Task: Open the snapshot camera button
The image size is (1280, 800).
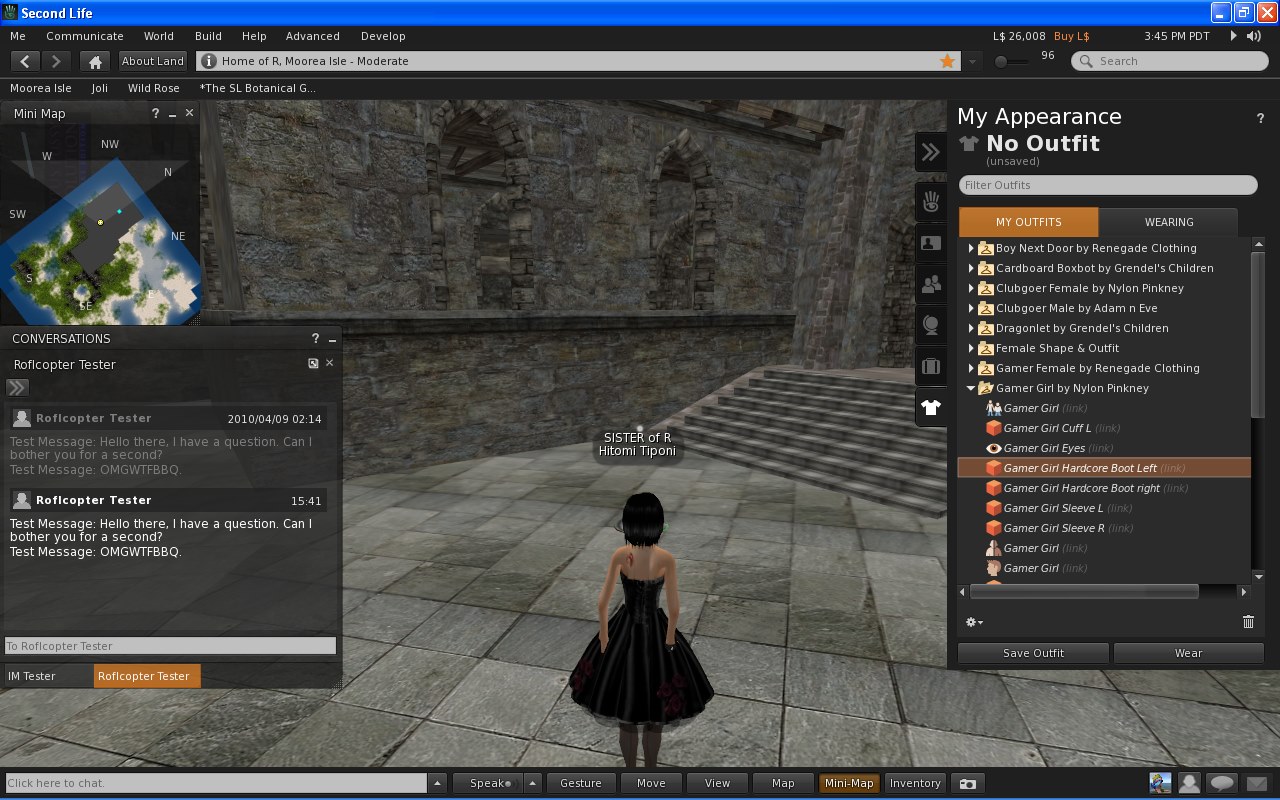Action: click(x=967, y=783)
